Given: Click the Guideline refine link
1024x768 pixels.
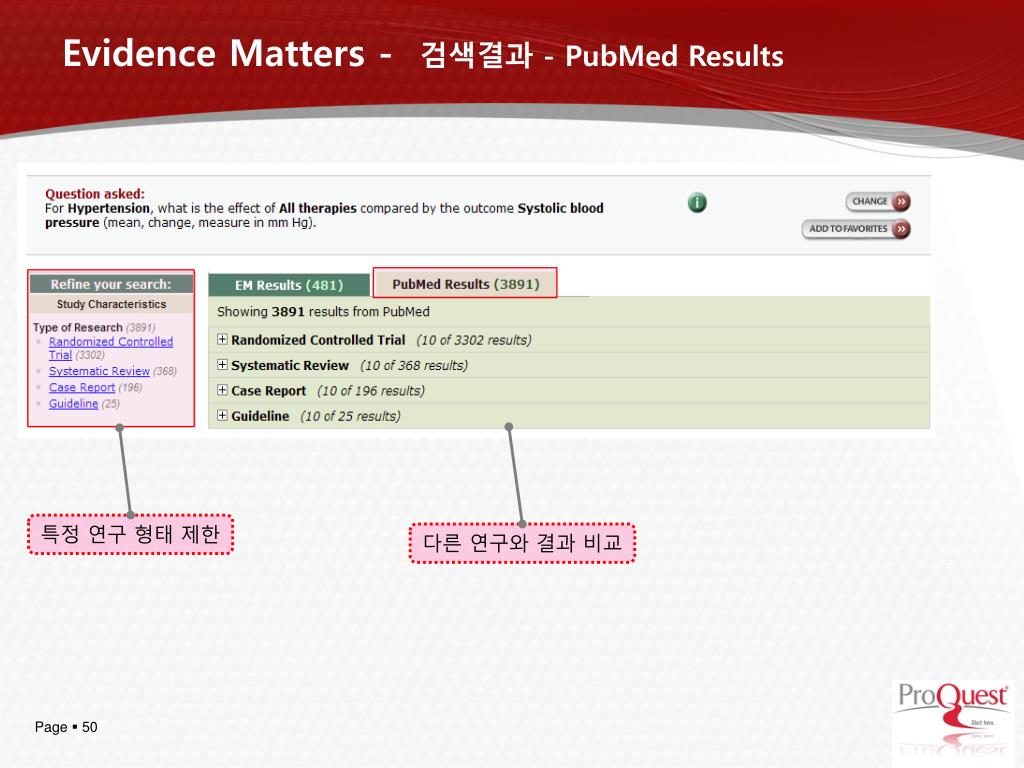Looking at the screenshot, I should 73,404.
